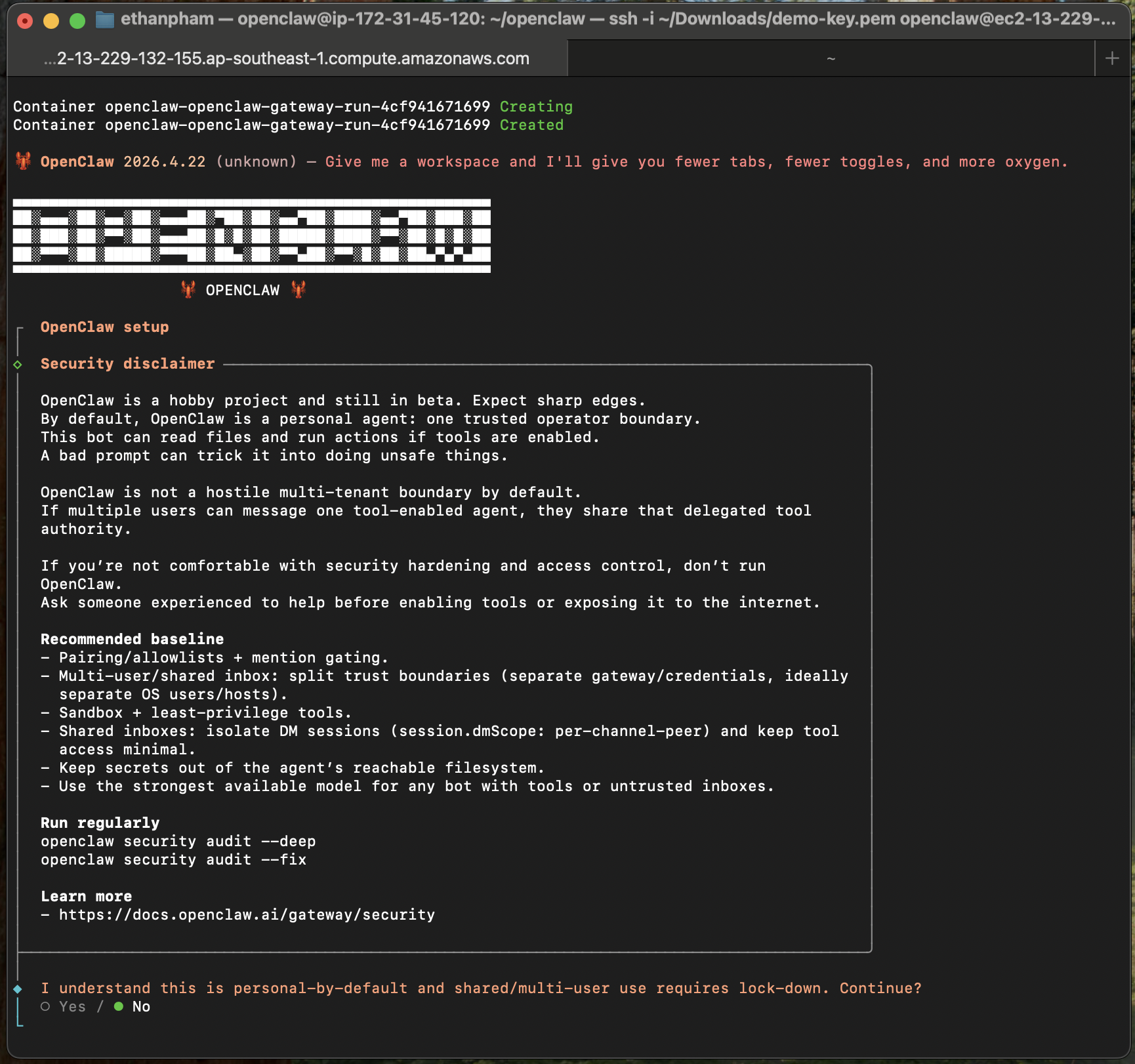Viewport: 1135px width, 1064px height.
Task: Click the folder icon in the title bar
Action: pos(104,19)
